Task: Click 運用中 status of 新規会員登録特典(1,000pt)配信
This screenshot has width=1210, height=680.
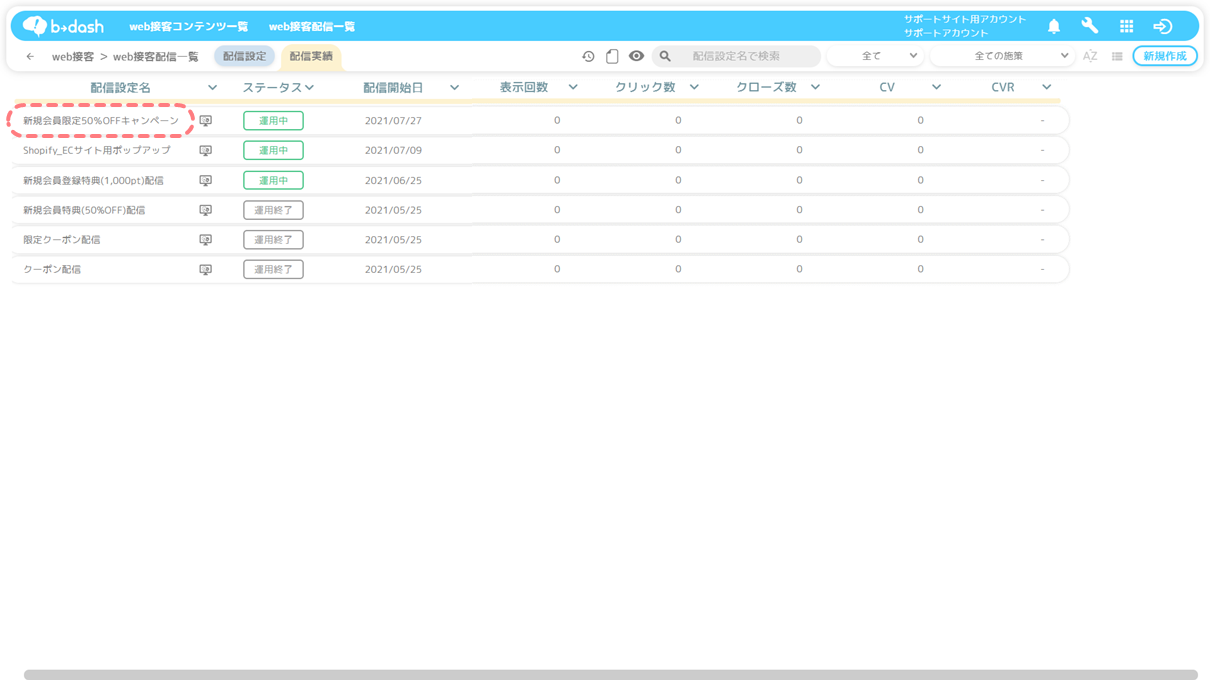Action: [273, 180]
